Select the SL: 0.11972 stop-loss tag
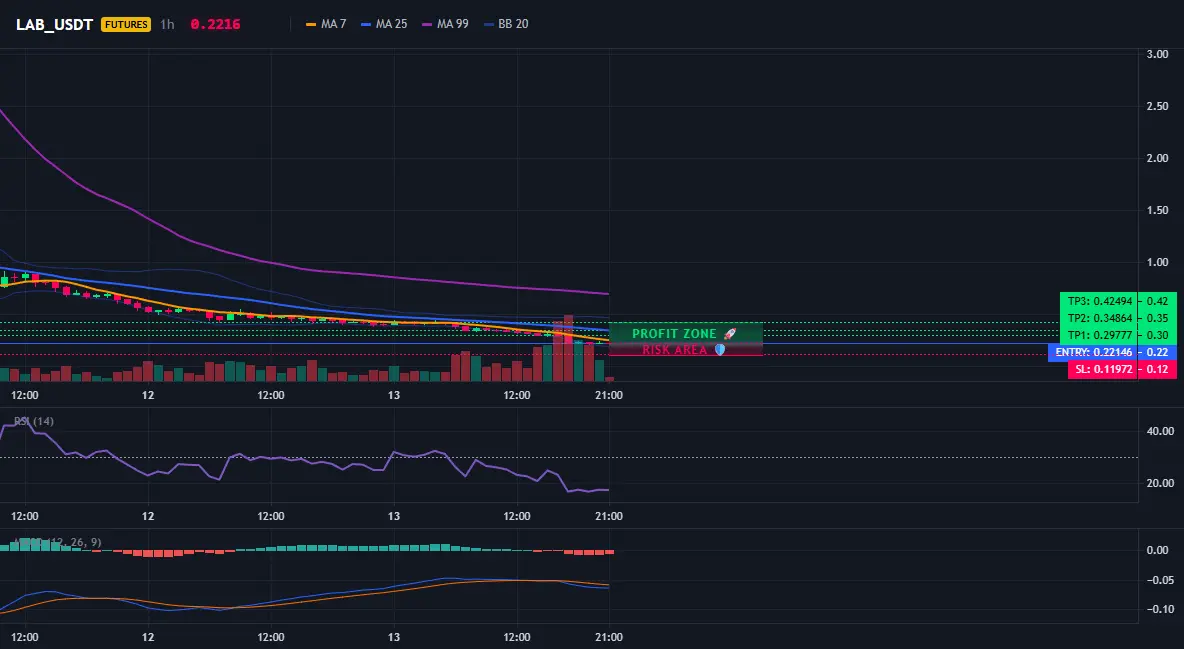The height and width of the screenshot is (649, 1184). [x=1102, y=369]
